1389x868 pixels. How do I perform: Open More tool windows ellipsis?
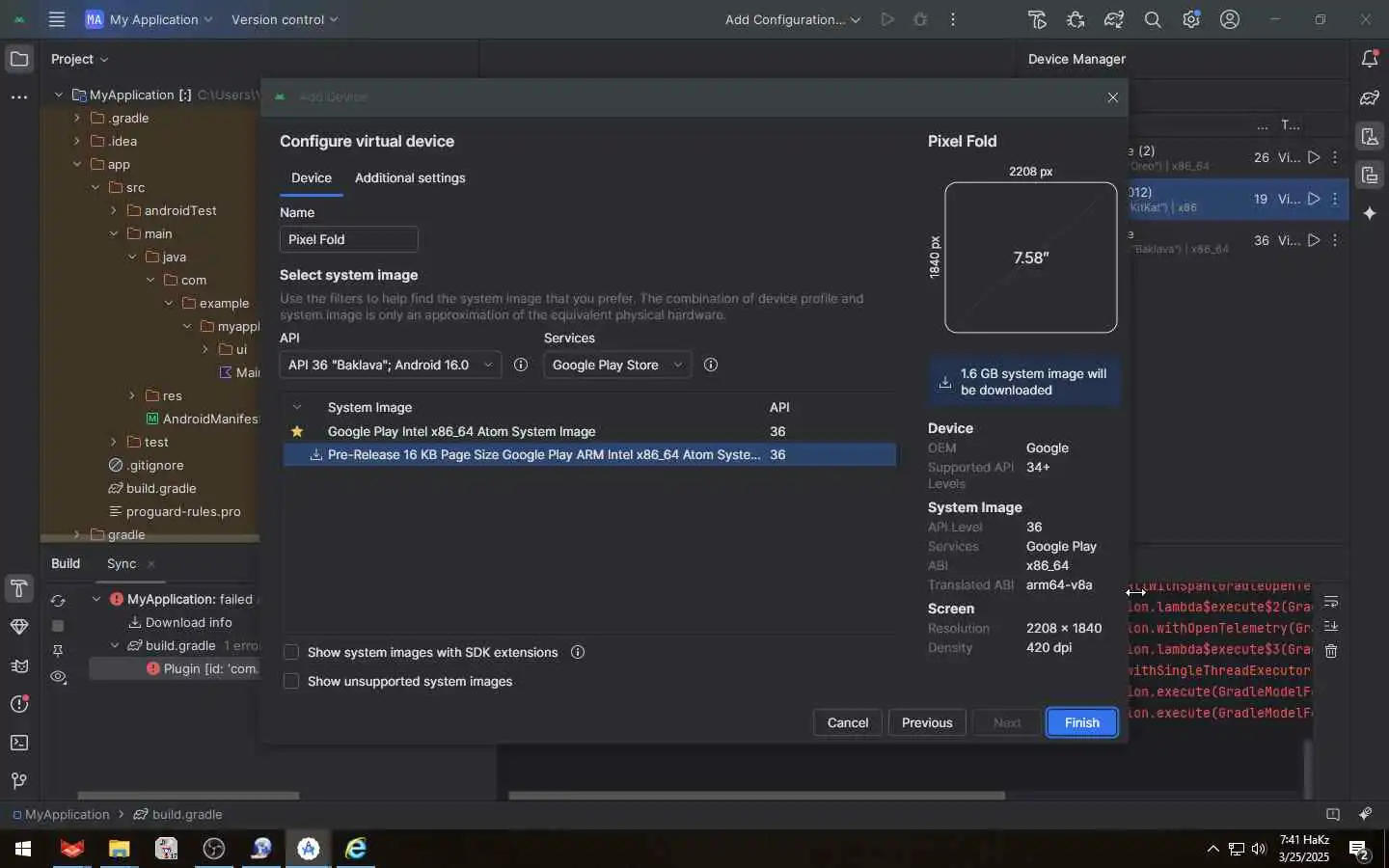18,97
